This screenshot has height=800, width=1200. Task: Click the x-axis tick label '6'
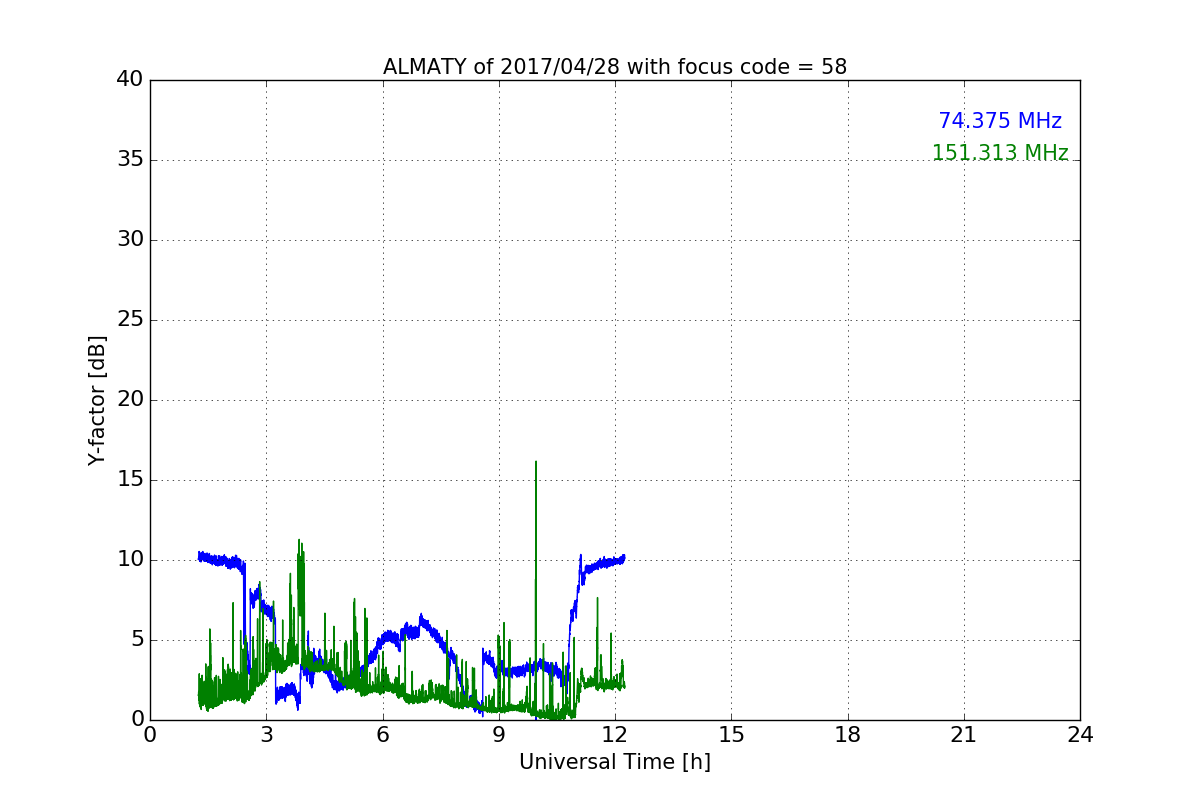383,735
